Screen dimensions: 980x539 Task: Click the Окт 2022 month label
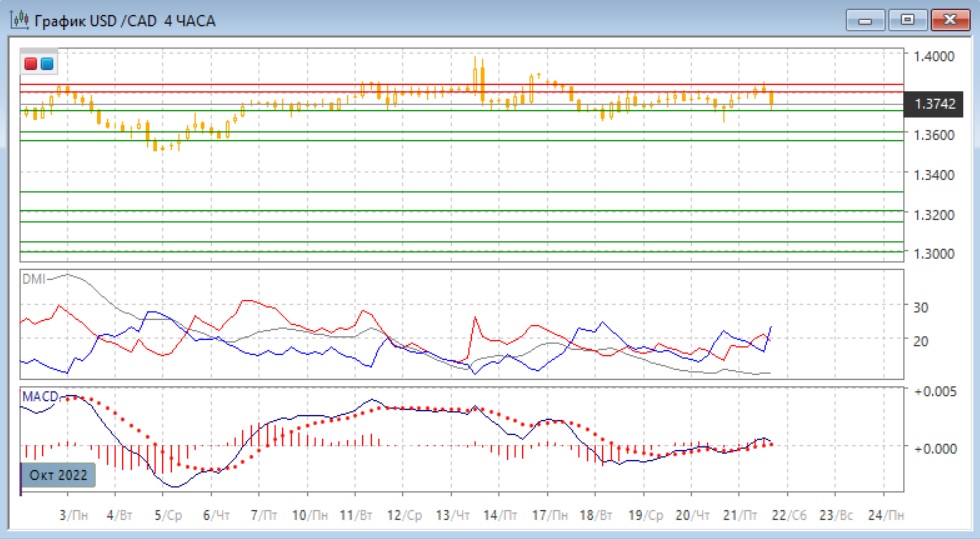pos(58,474)
